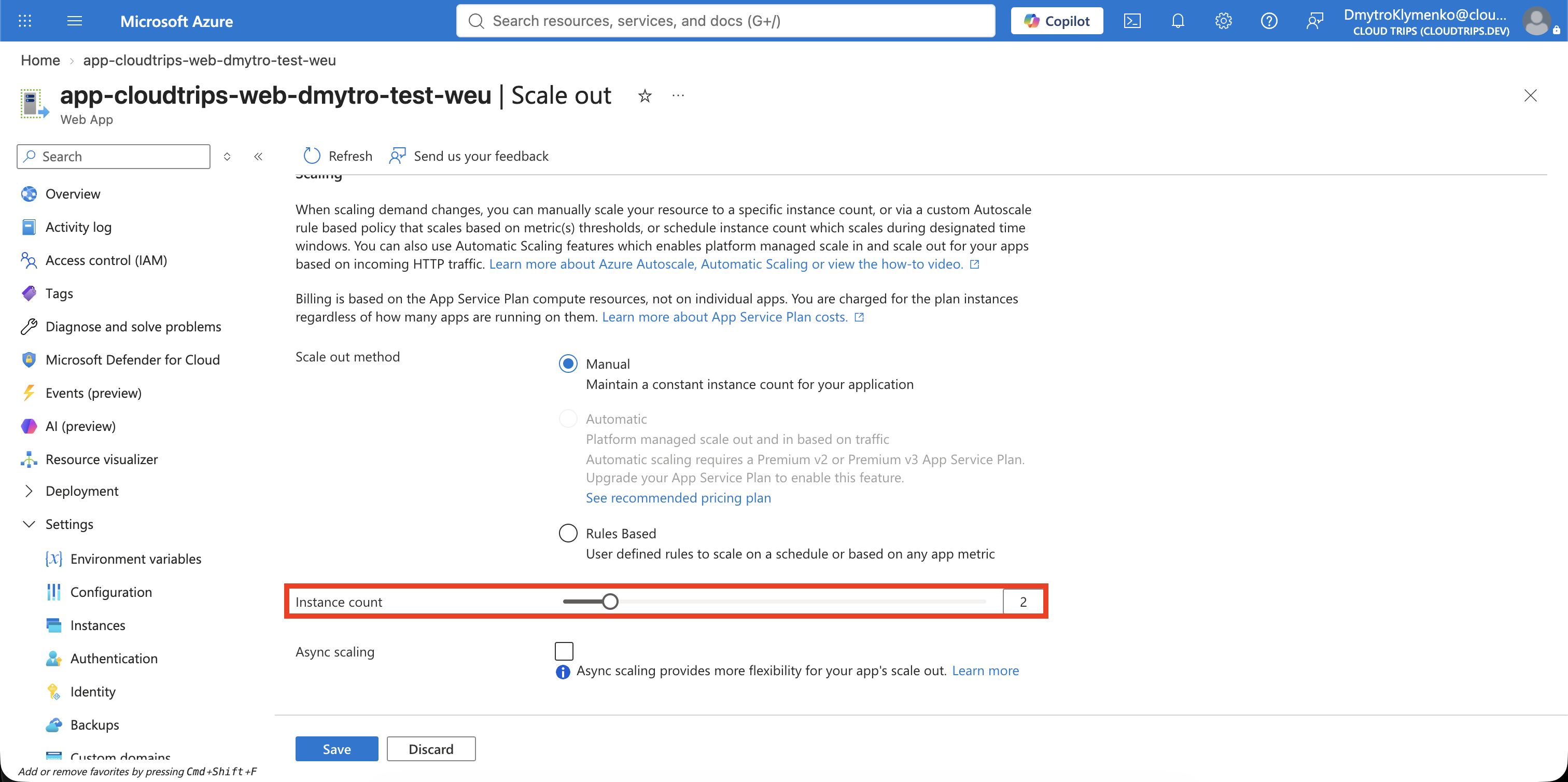
Task: Click the Instance count slider handle
Action: [x=610, y=601]
